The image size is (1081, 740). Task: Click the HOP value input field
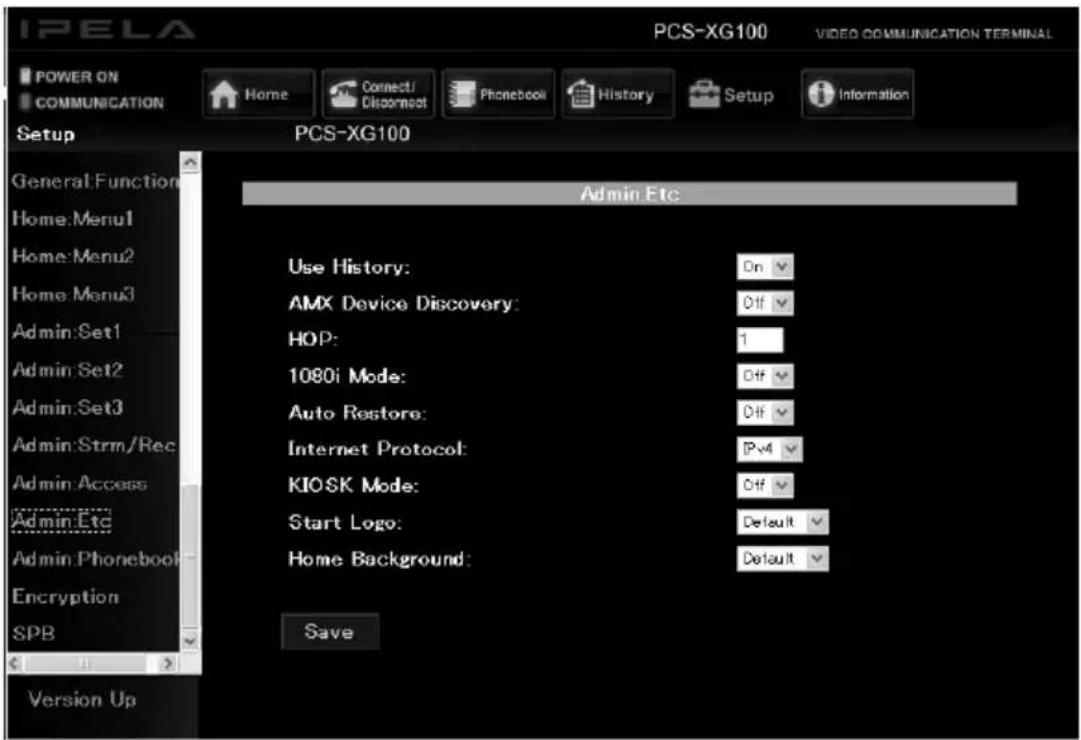[x=760, y=339]
